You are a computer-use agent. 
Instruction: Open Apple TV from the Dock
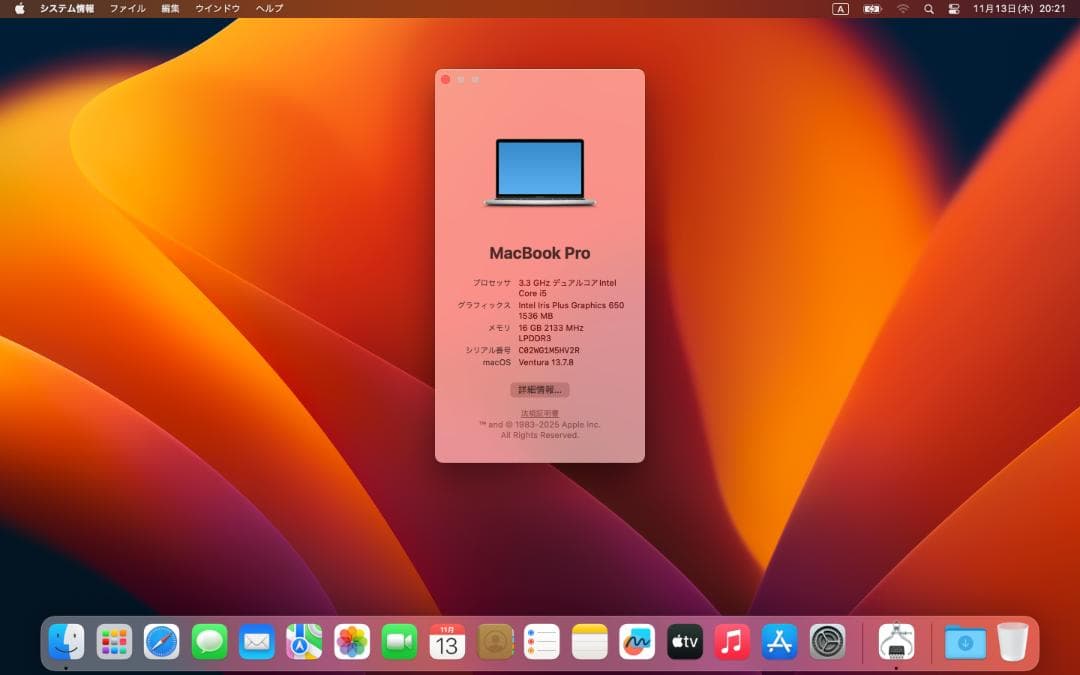click(x=684, y=642)
